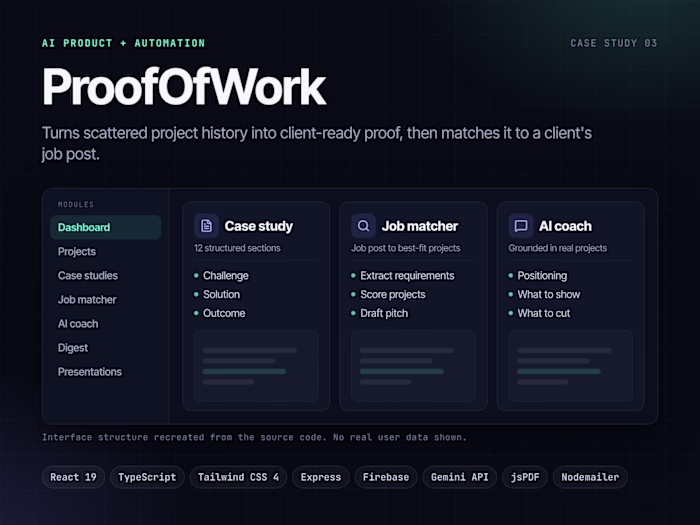Click the tagline starting with "Turns scattered"
Screen dimensions: 700x525
point(317,143)
